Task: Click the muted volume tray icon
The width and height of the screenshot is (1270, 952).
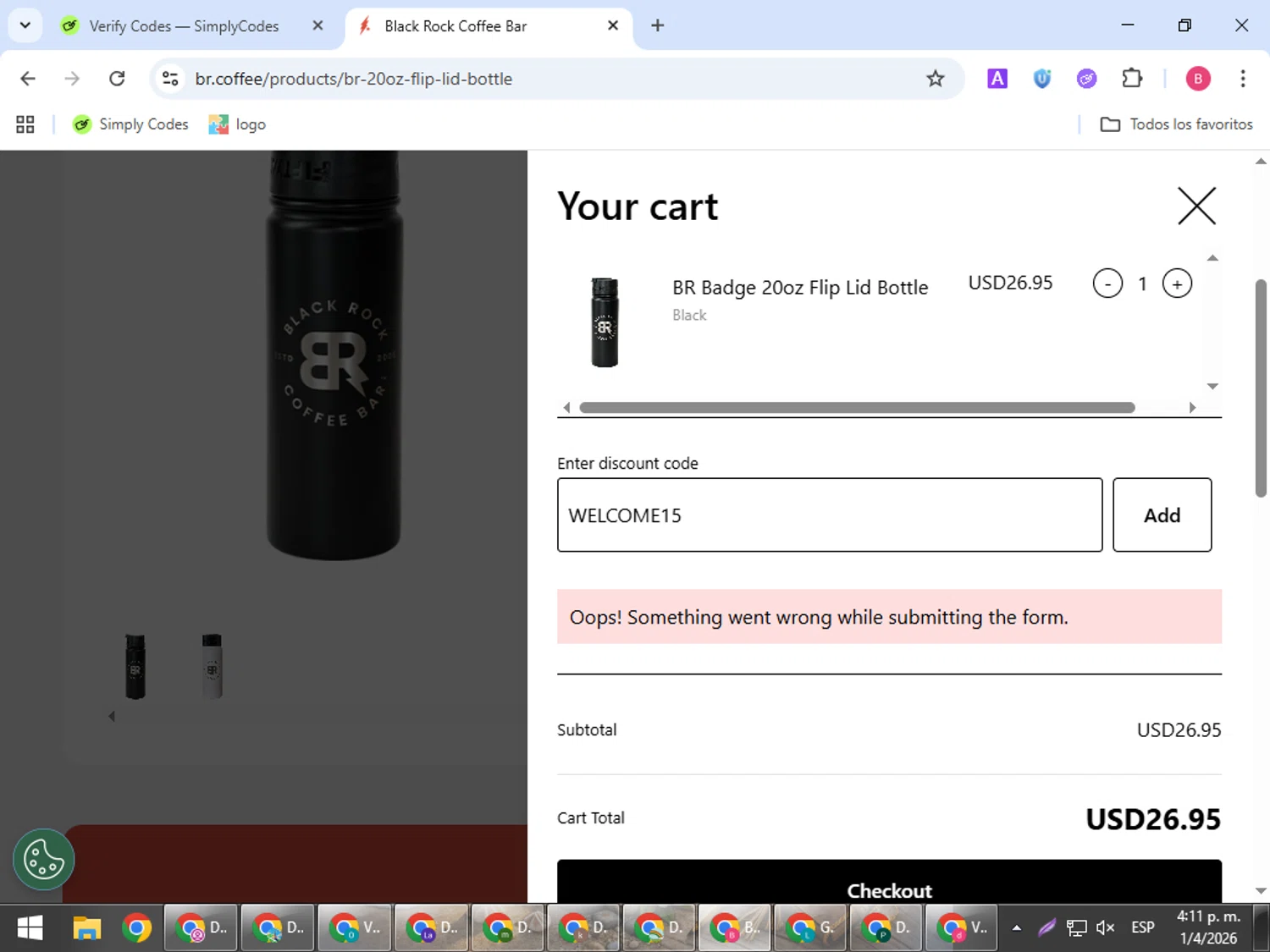Action: pos(1105,928)
